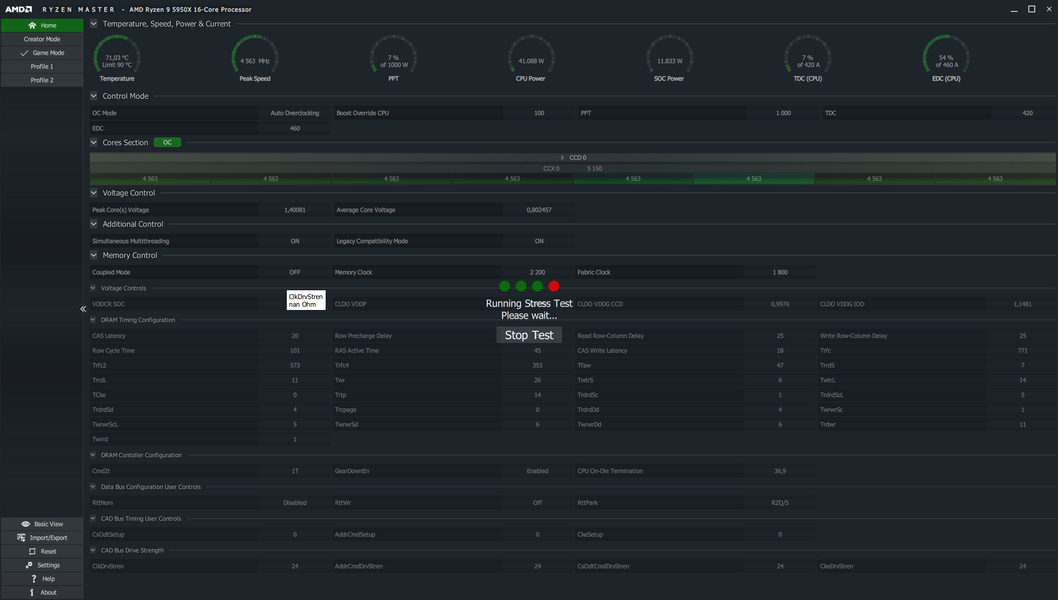Select the Creator Mode profile

(42, 39)
